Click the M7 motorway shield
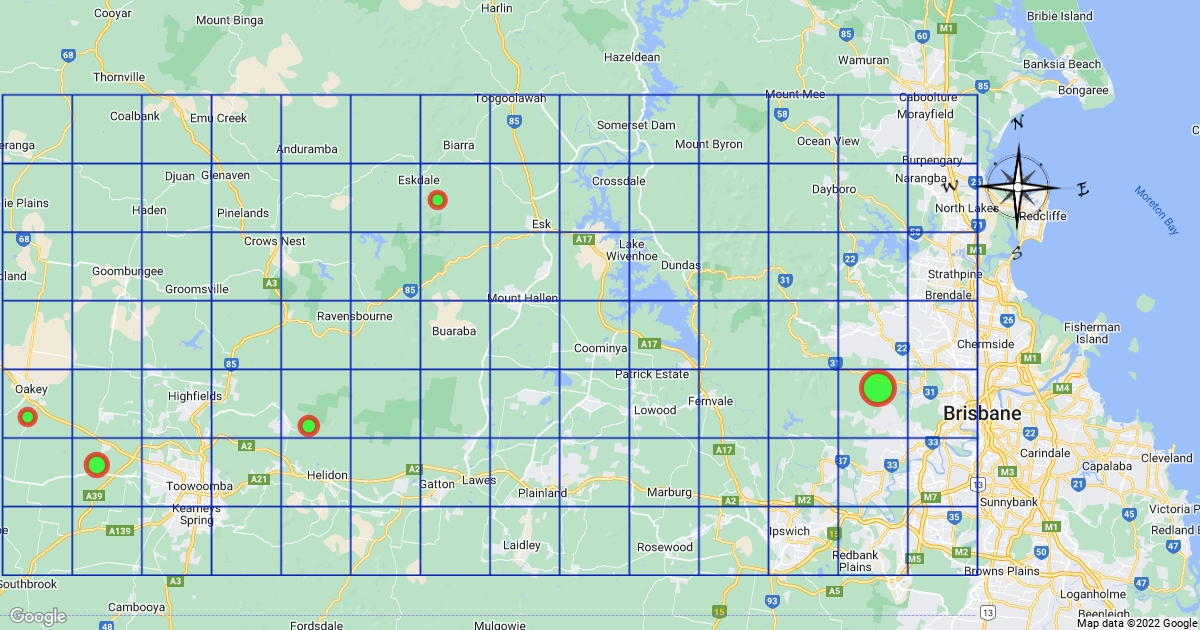This screenshot has height=630, width=1200. pyautogui.click(x=930, y=497)
